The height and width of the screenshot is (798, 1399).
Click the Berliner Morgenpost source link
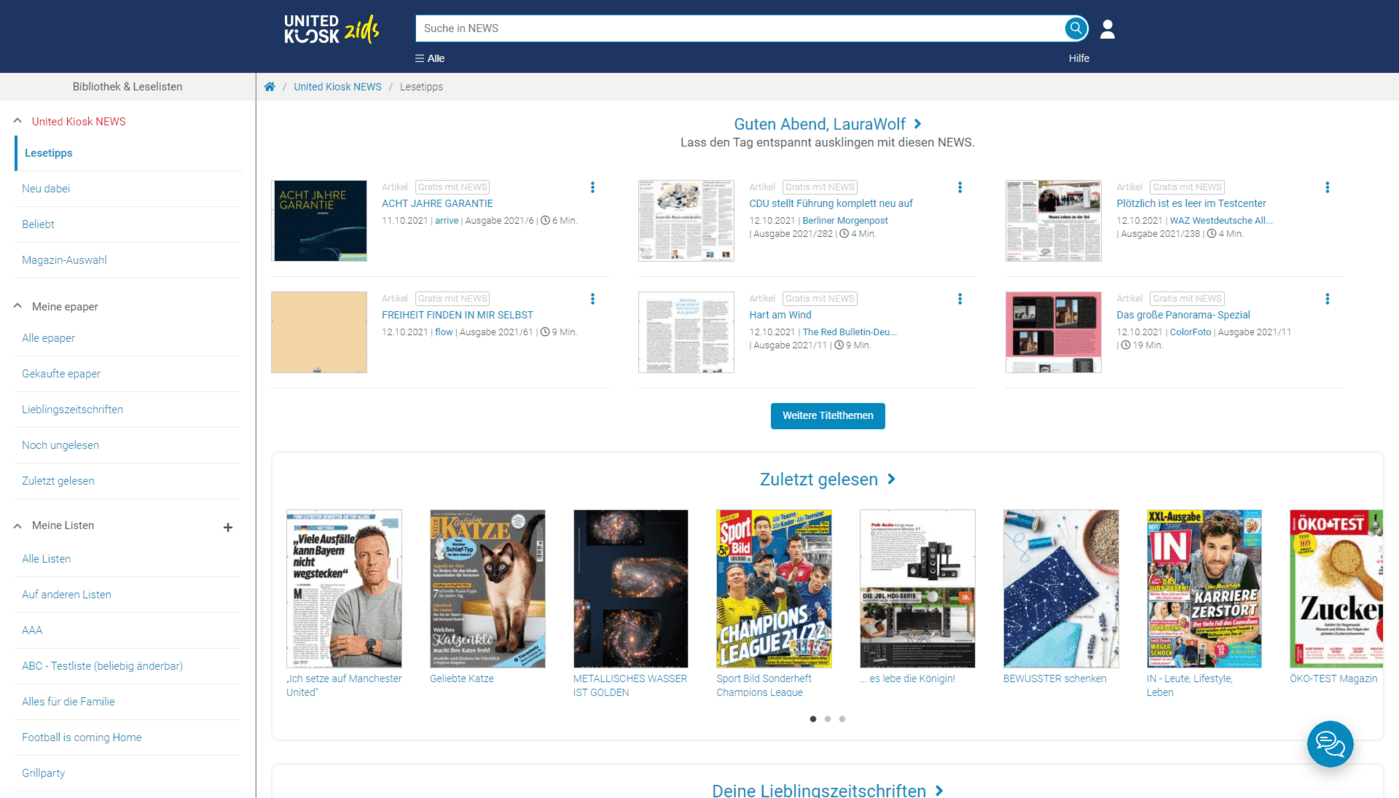point(845,220)
